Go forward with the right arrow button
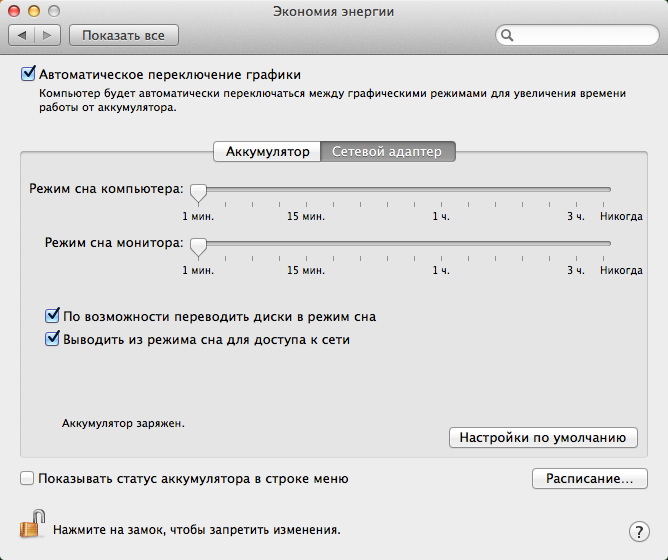The image size is (668, 560). (x=48, y=36)
